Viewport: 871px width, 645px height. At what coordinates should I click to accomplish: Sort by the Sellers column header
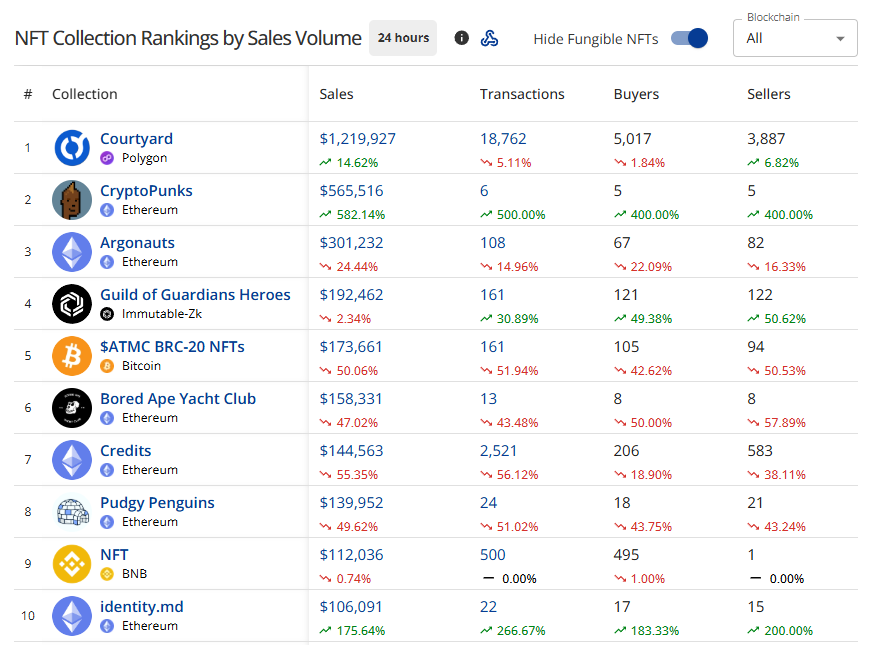pyautogui.click(x=768, y=94)
